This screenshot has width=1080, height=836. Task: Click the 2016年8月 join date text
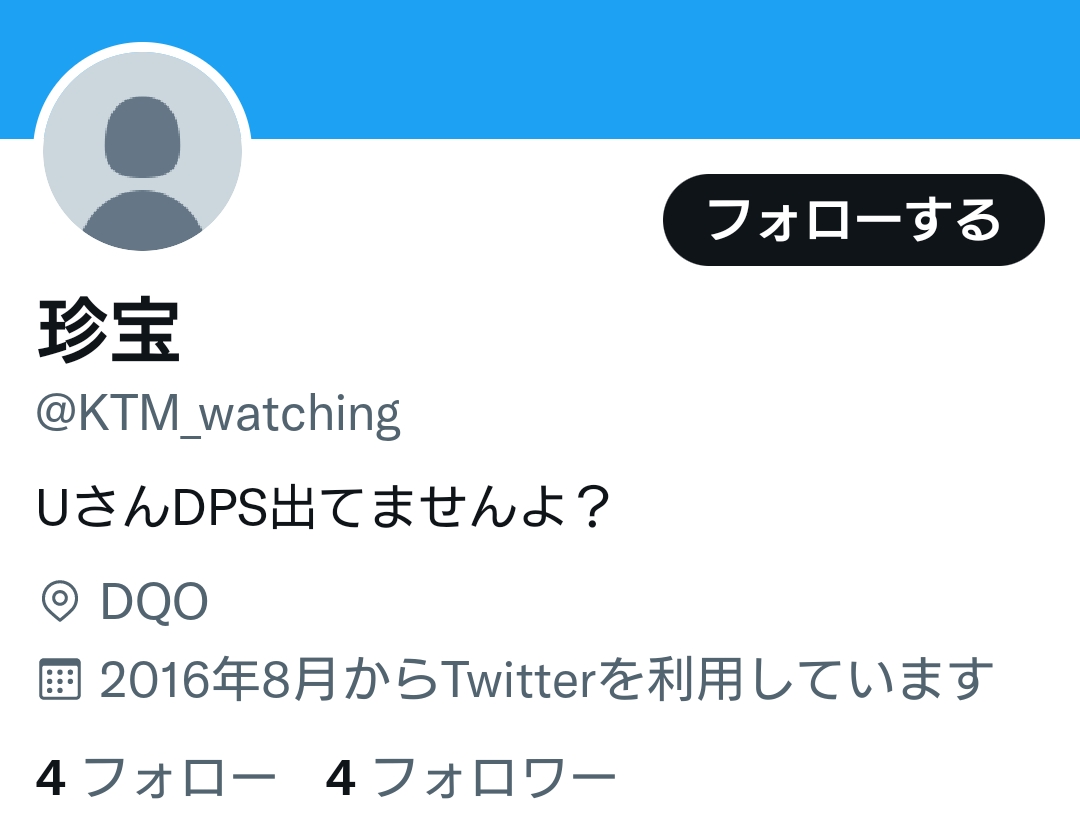pyautogui.click(x=218, y=680)
